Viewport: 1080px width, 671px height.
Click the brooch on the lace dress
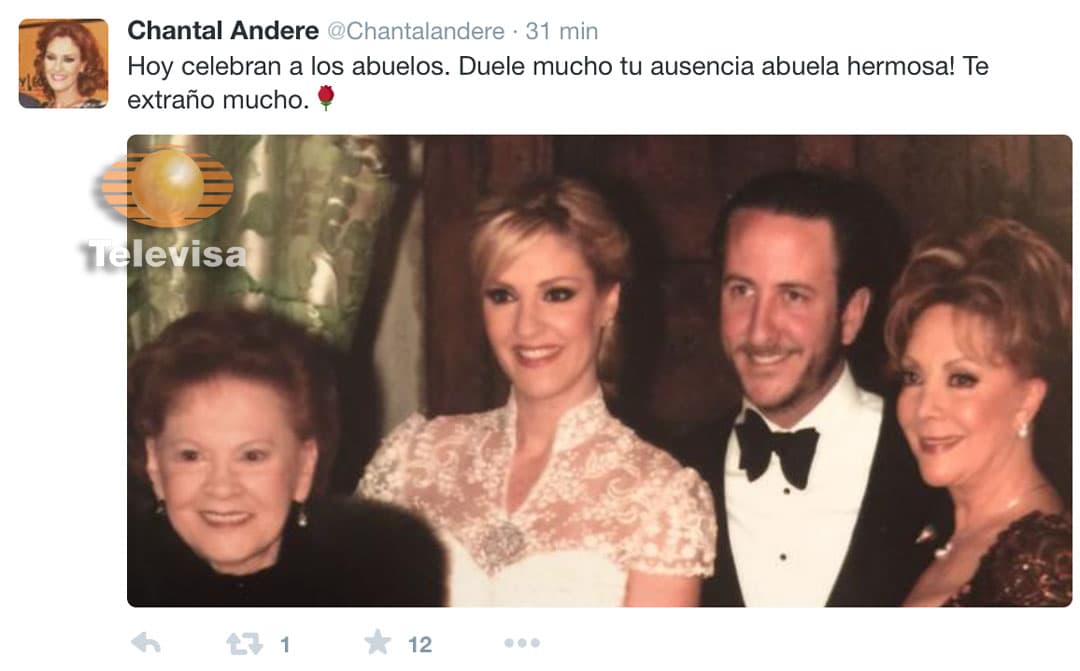502,544
